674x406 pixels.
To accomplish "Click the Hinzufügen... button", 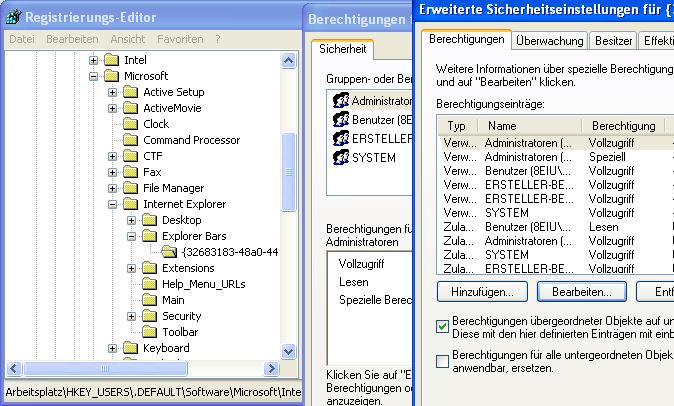I will pyautogui.click(x=482, y=292).
